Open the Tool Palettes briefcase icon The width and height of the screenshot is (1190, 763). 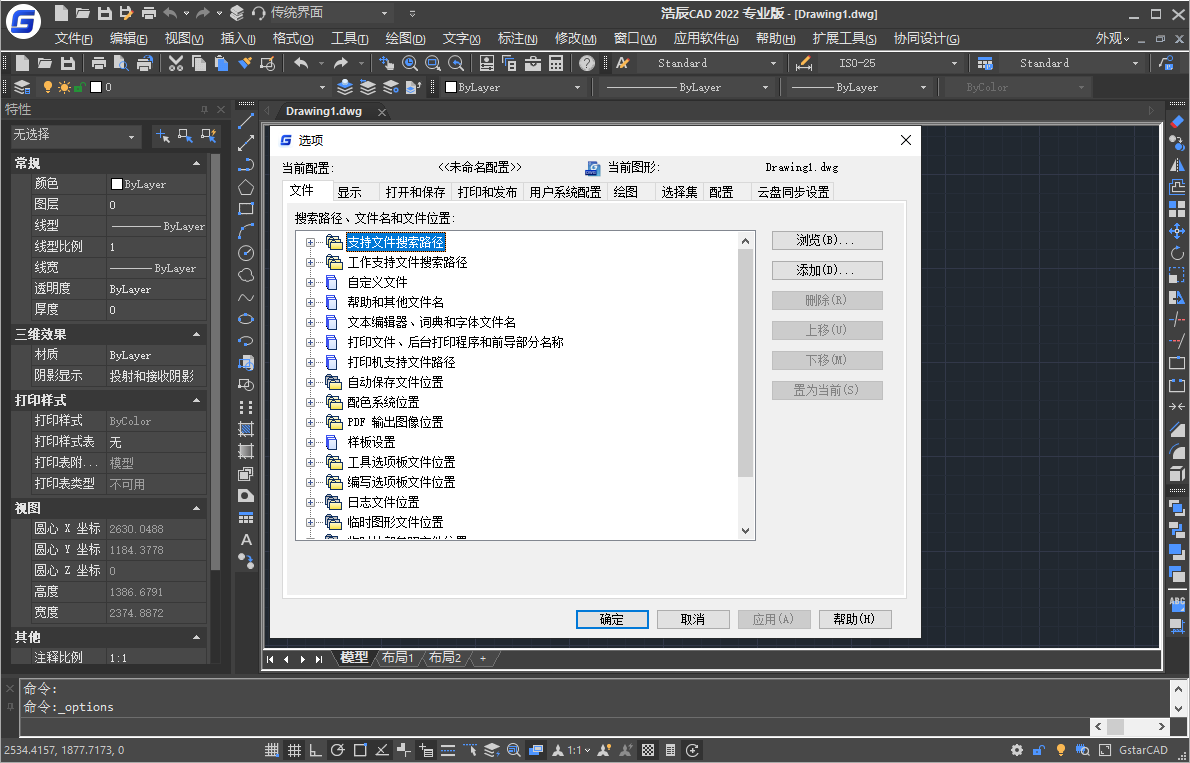click(533, 63)
